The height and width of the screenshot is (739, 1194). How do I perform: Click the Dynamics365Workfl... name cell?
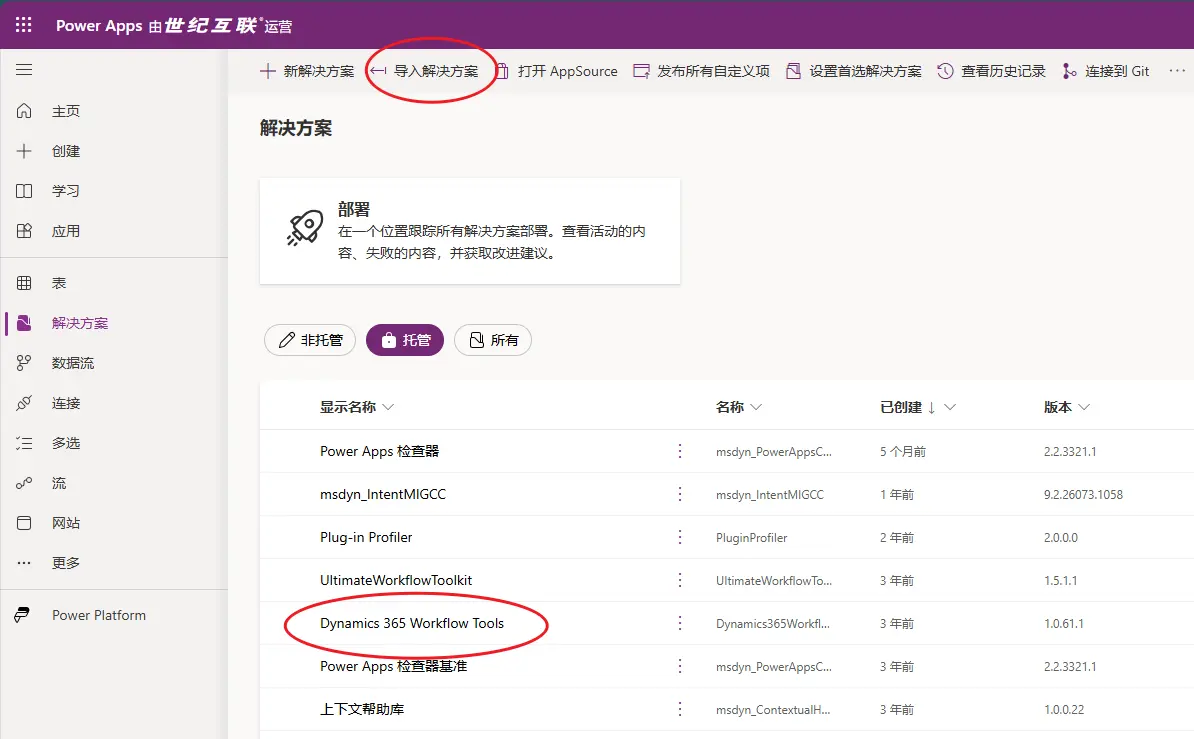tap(773, 623)
